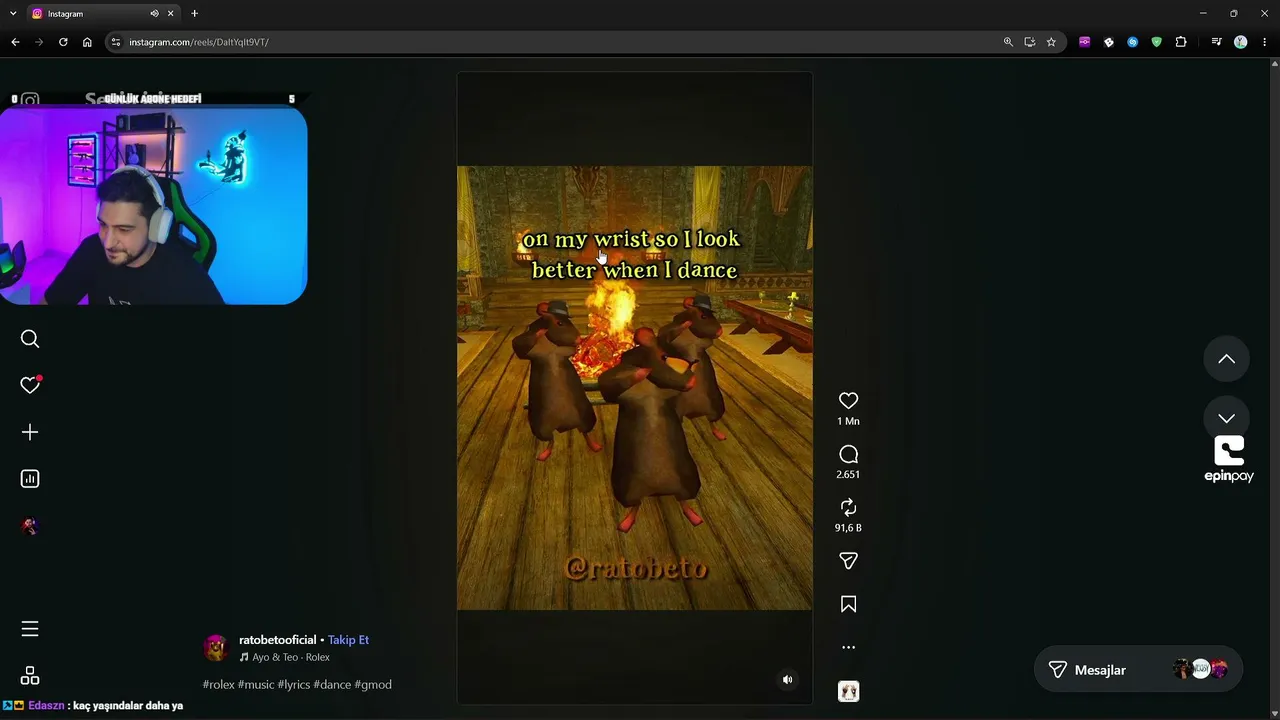This screenshot has height=720, width=1280.
Task: Like the reel with the heart icon
Action: tap(848, 400)
